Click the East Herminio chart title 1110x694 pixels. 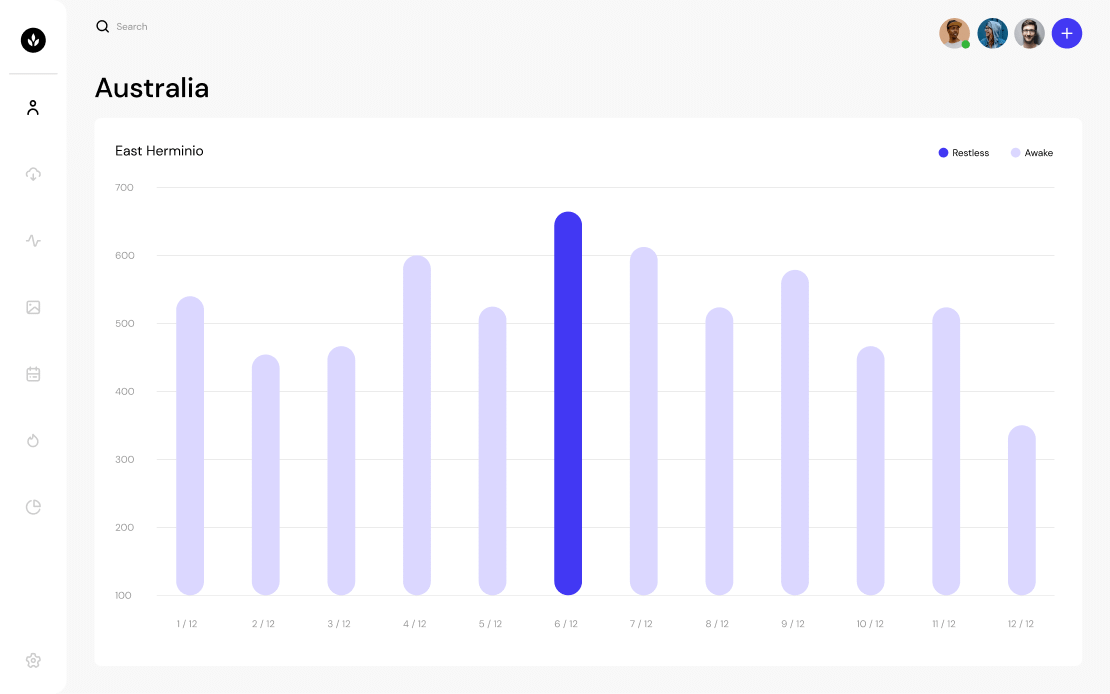point(159,151)
